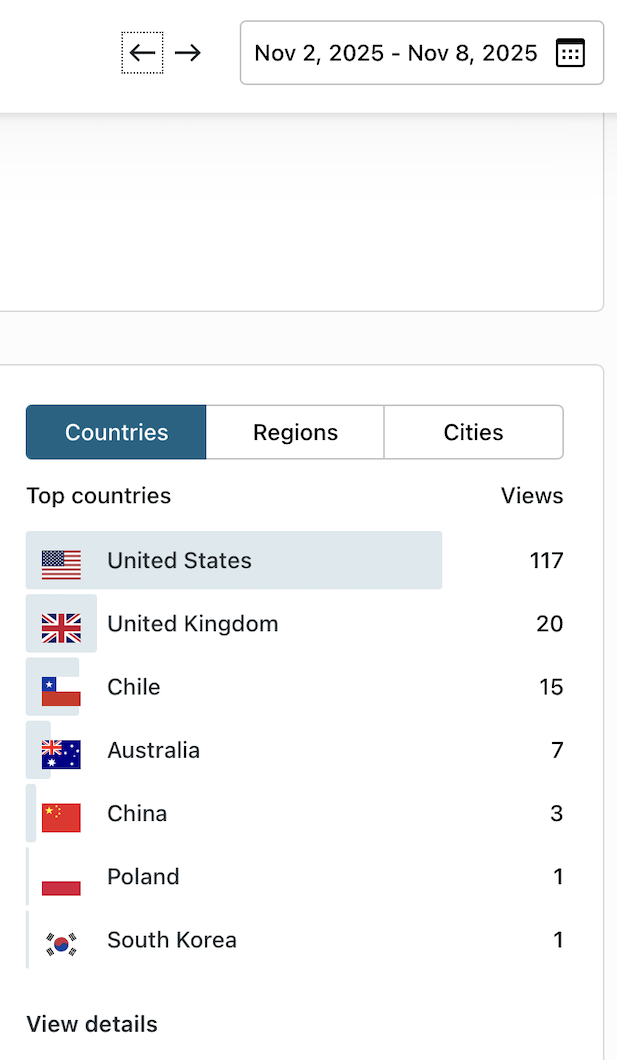This screenshot has height=1060, width=617.
Task: Select the Australia country name
Action: tap(154, 750)
